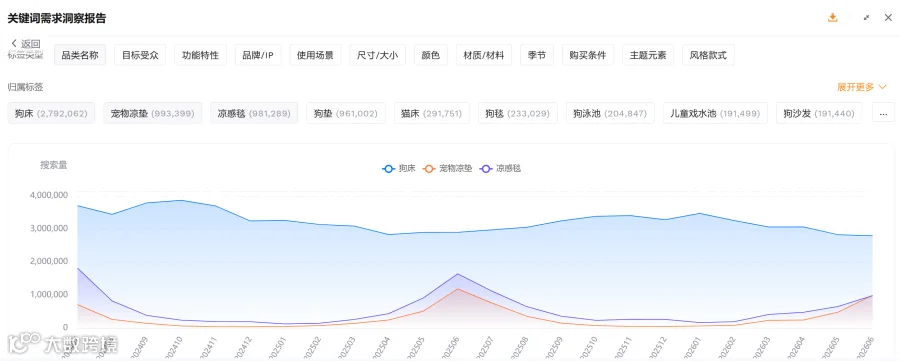Click the fullscreen expand arrows icon
This screenshot has width=900, height=361.
click(x=867, y=18)
